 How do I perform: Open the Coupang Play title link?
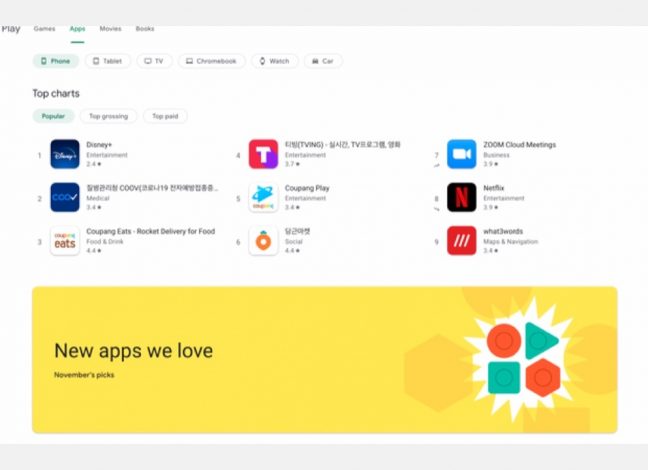(x=307, y=188)
